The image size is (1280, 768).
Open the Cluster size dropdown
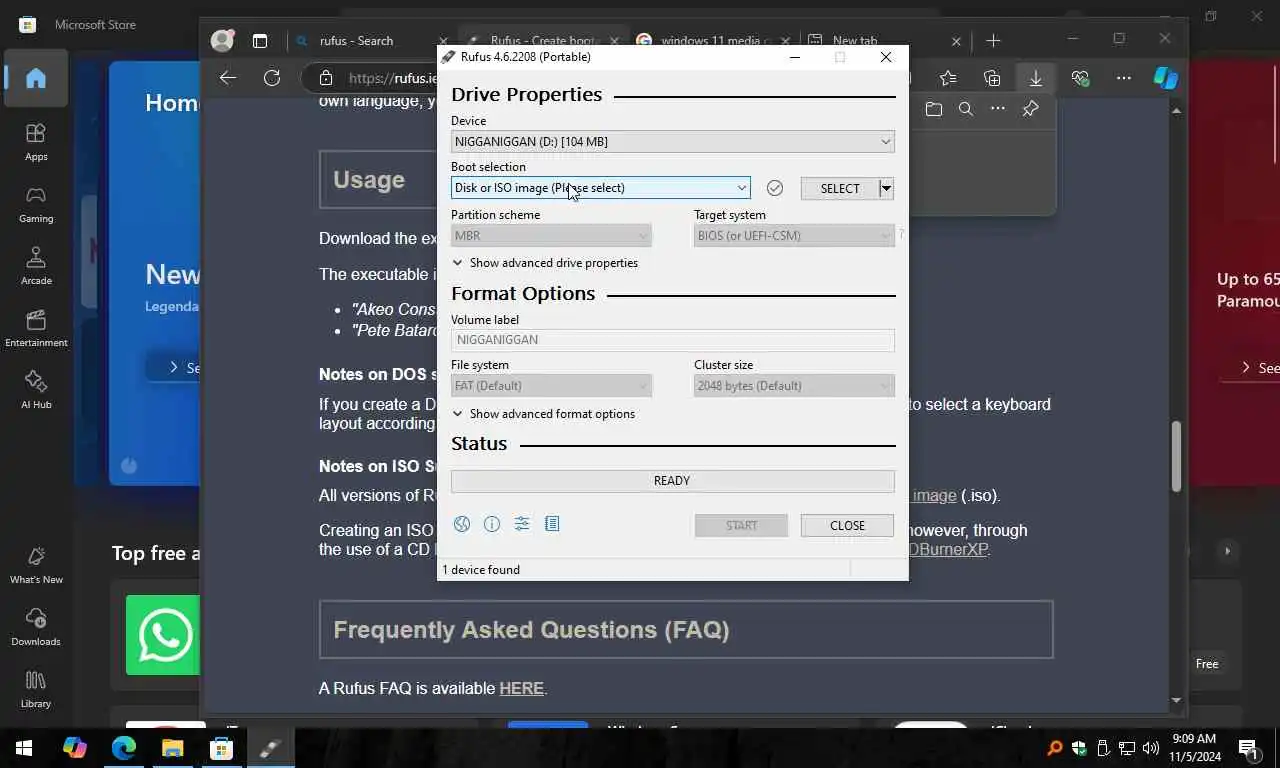pos(794,386)
